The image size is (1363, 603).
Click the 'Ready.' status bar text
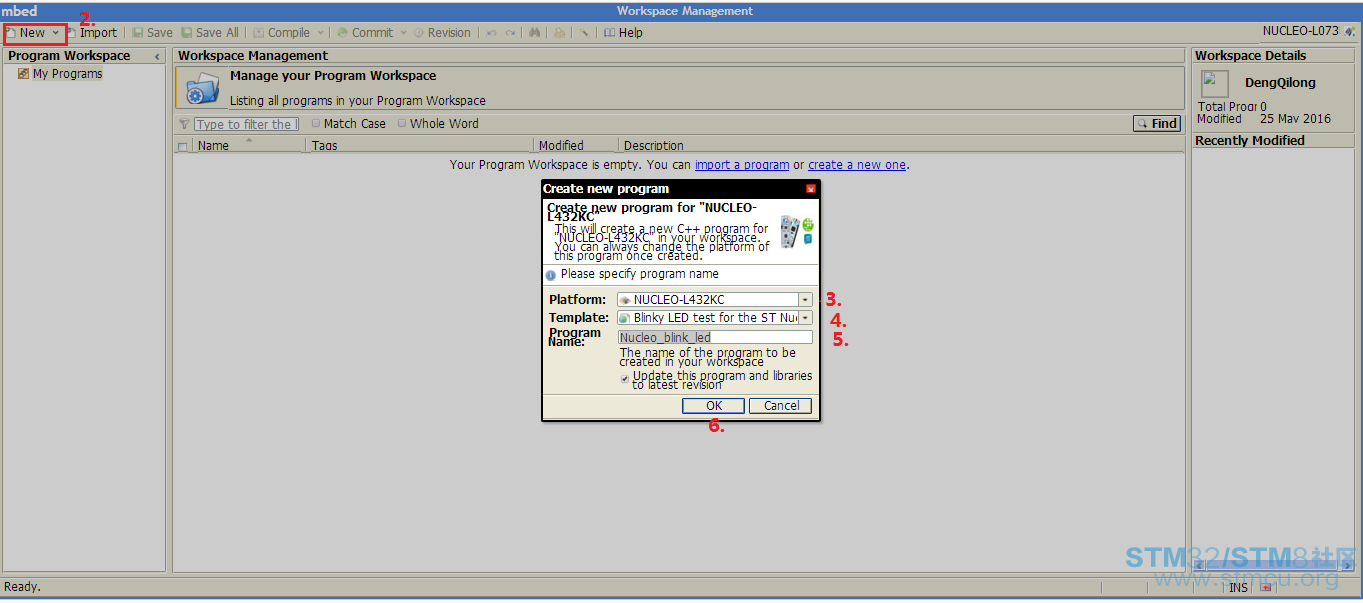23,587
